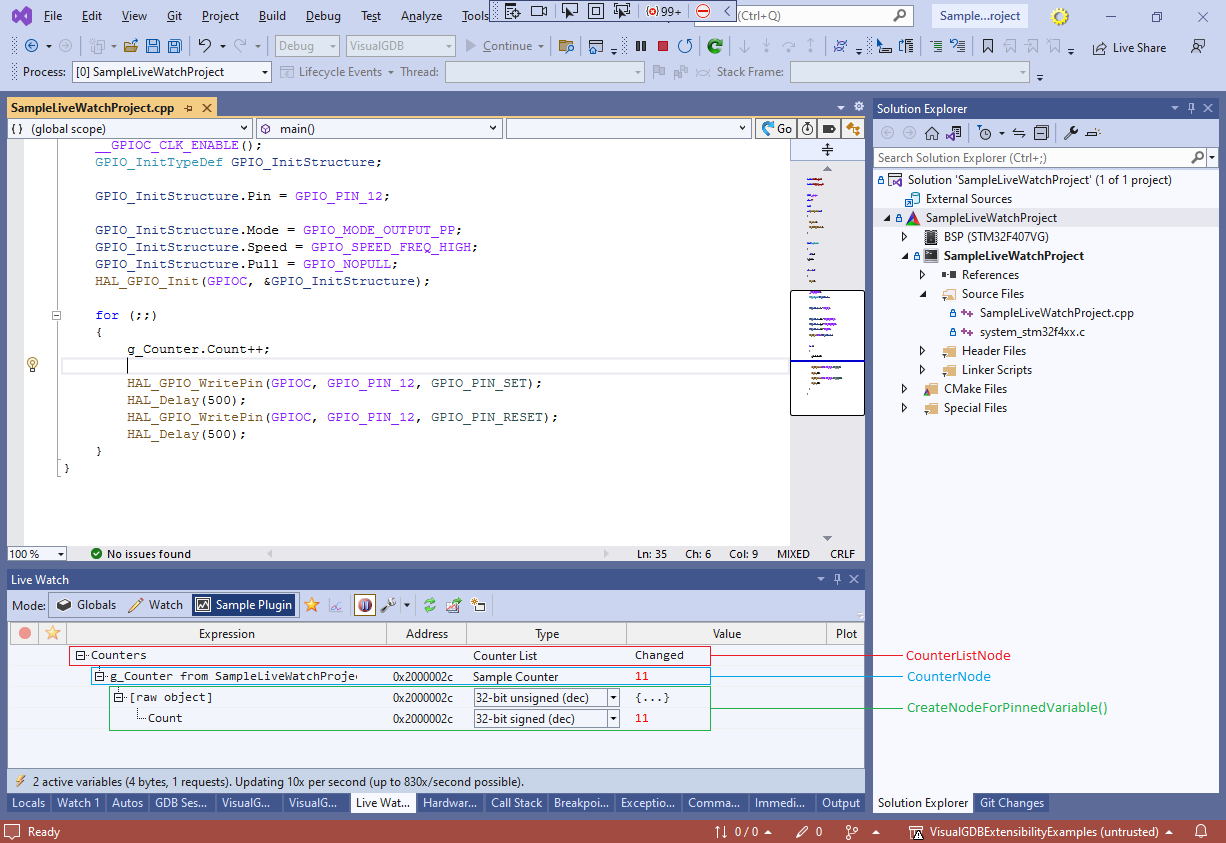The height and width of the screenshot is (843, 1226).
Task: Toggle the star favorites column header in Live Watch
Action: click(x=53, y=633)
